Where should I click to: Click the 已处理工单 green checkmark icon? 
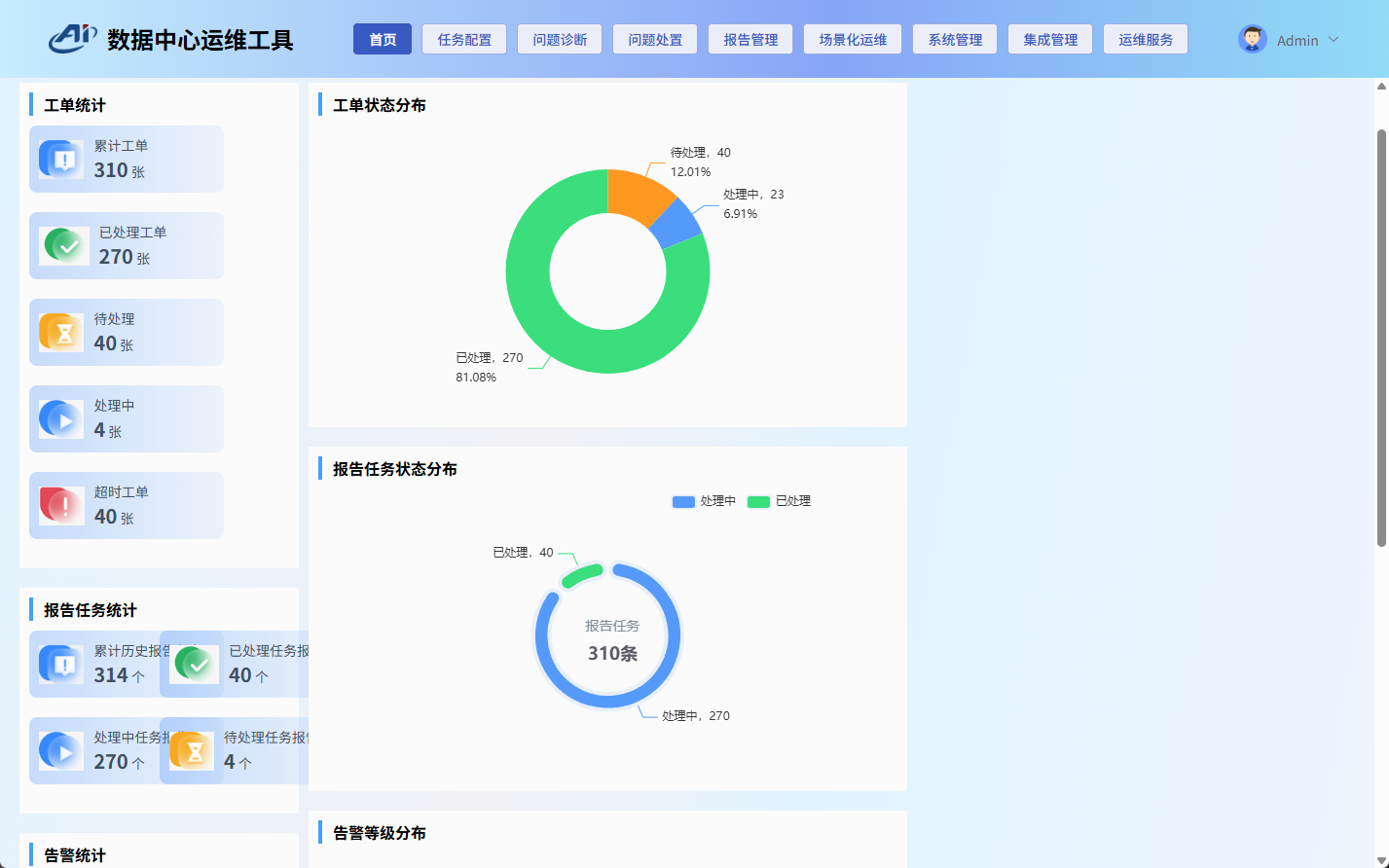[x=66, y=245]
